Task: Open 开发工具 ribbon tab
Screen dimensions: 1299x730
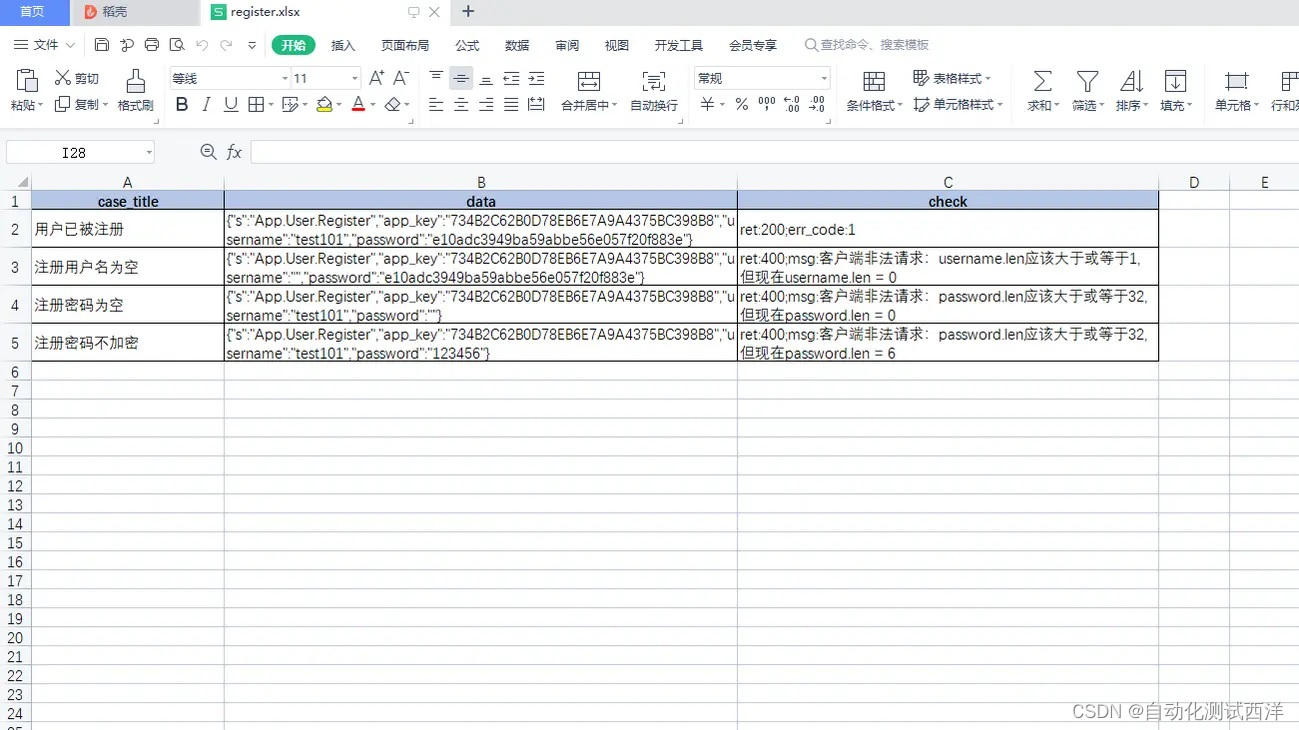Action: point(679,45)
